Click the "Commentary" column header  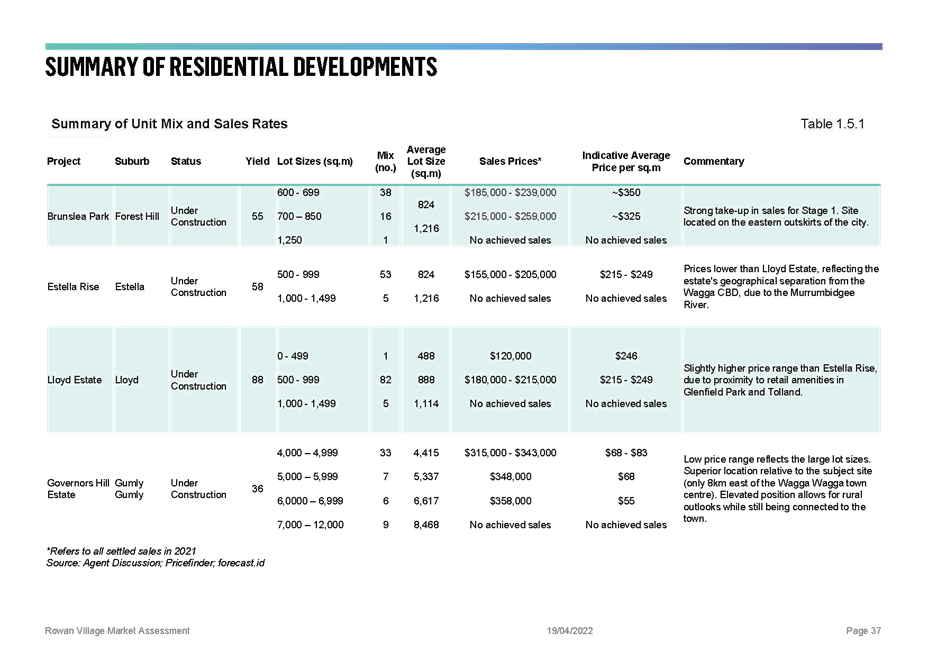click(714, 161)
